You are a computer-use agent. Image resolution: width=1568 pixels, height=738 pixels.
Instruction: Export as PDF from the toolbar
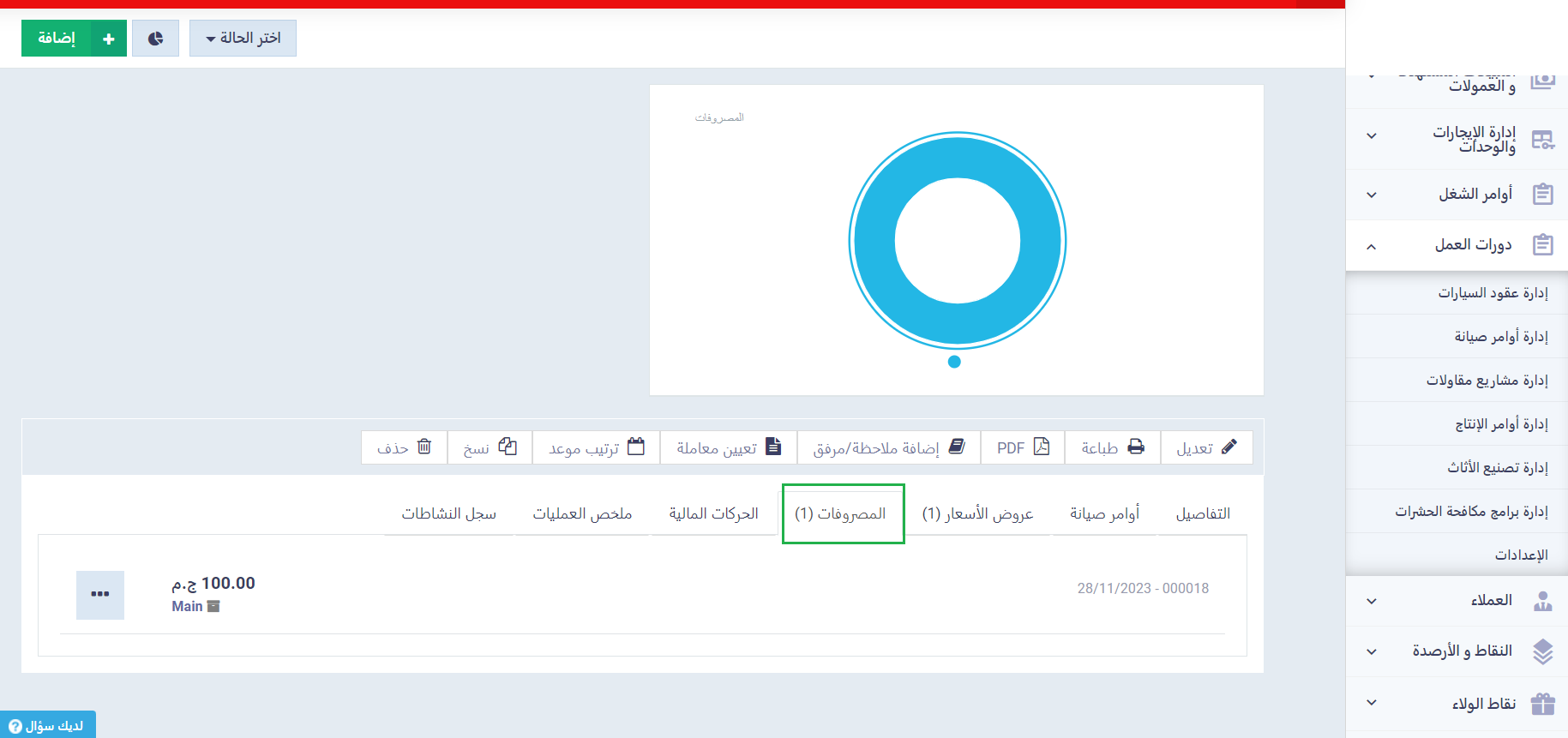pyautogui.click(x=1022, y=447)
